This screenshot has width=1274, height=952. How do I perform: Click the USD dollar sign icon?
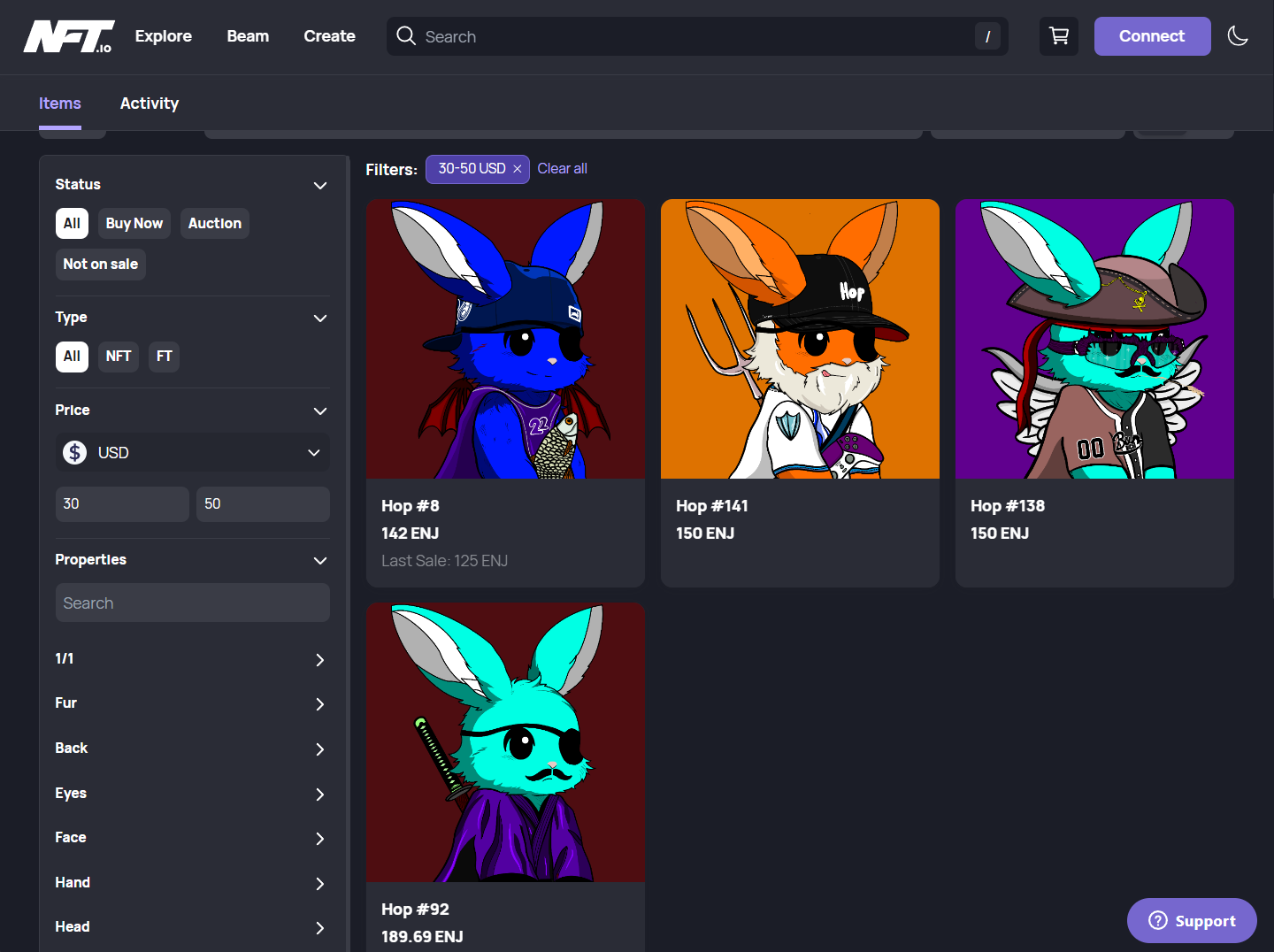click(75, 452)
